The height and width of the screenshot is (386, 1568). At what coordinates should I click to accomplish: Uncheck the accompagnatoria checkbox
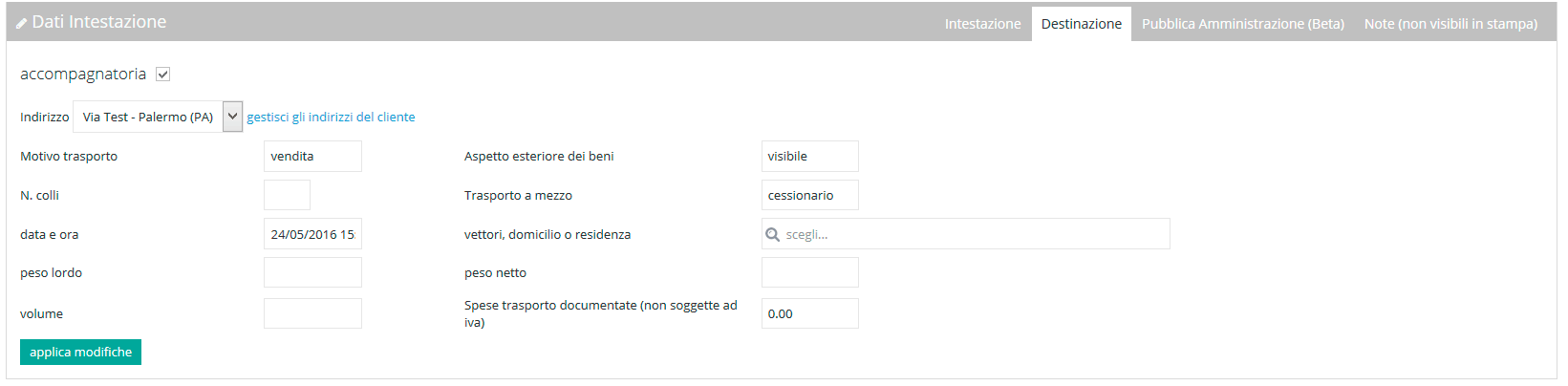coord(163,75)
